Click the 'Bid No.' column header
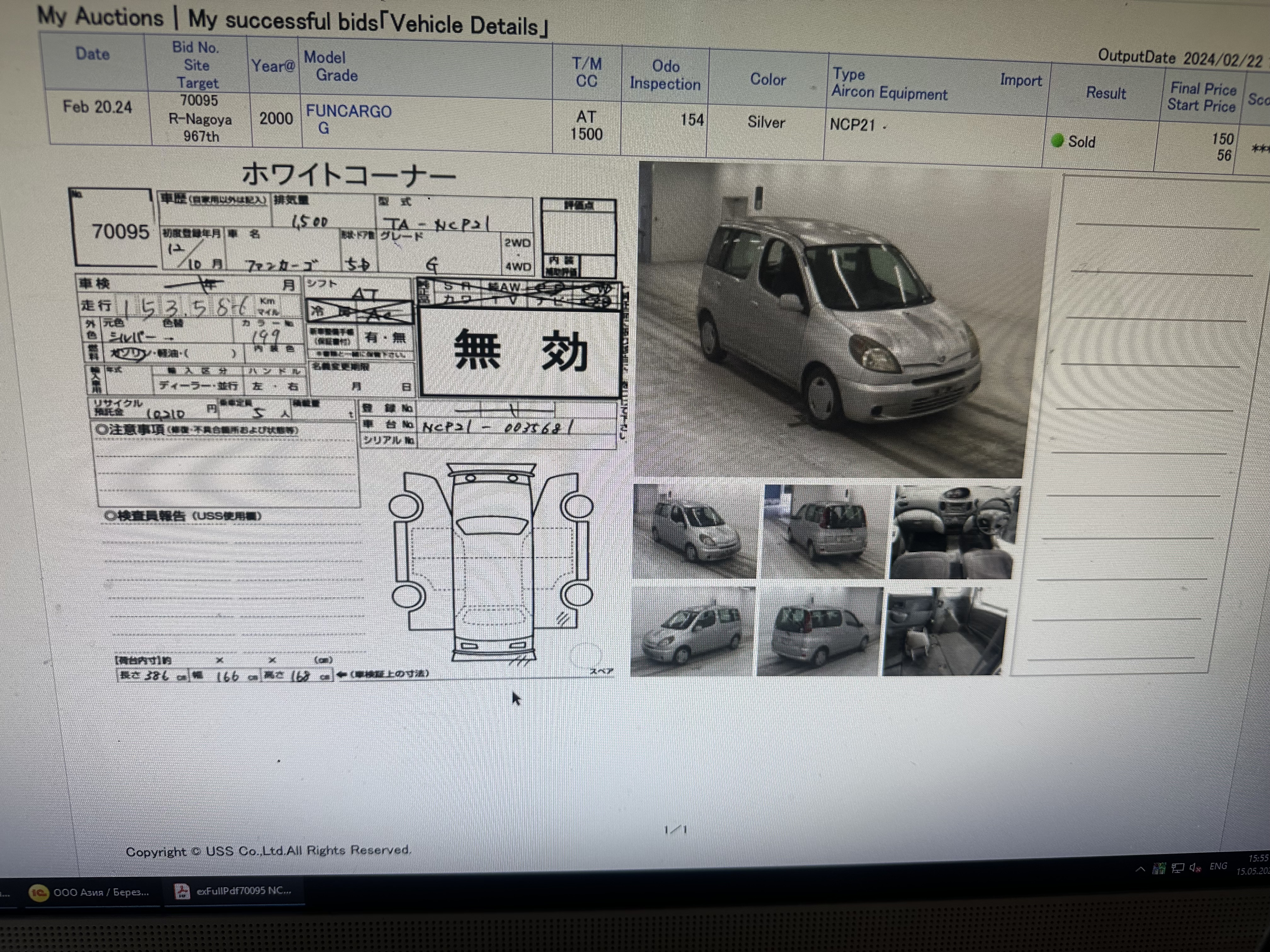1270x952 pixels. tap(195, 47)
